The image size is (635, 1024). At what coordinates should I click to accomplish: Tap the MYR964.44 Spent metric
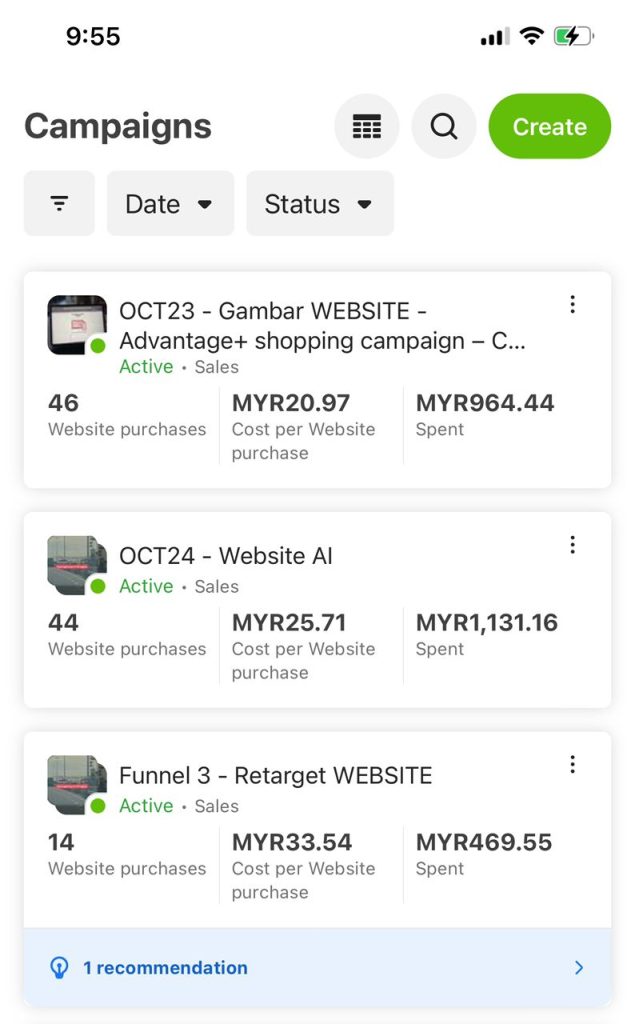[485, 415]
